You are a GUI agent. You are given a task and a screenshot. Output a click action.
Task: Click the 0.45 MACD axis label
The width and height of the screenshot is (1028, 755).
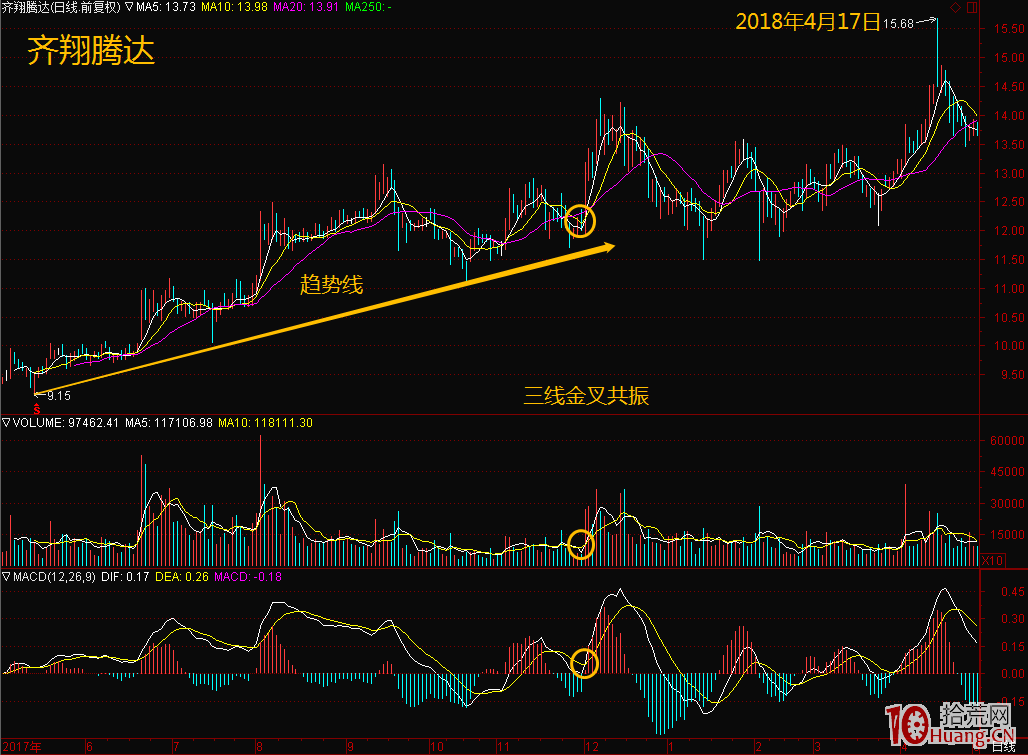[x=1012, y=591]
